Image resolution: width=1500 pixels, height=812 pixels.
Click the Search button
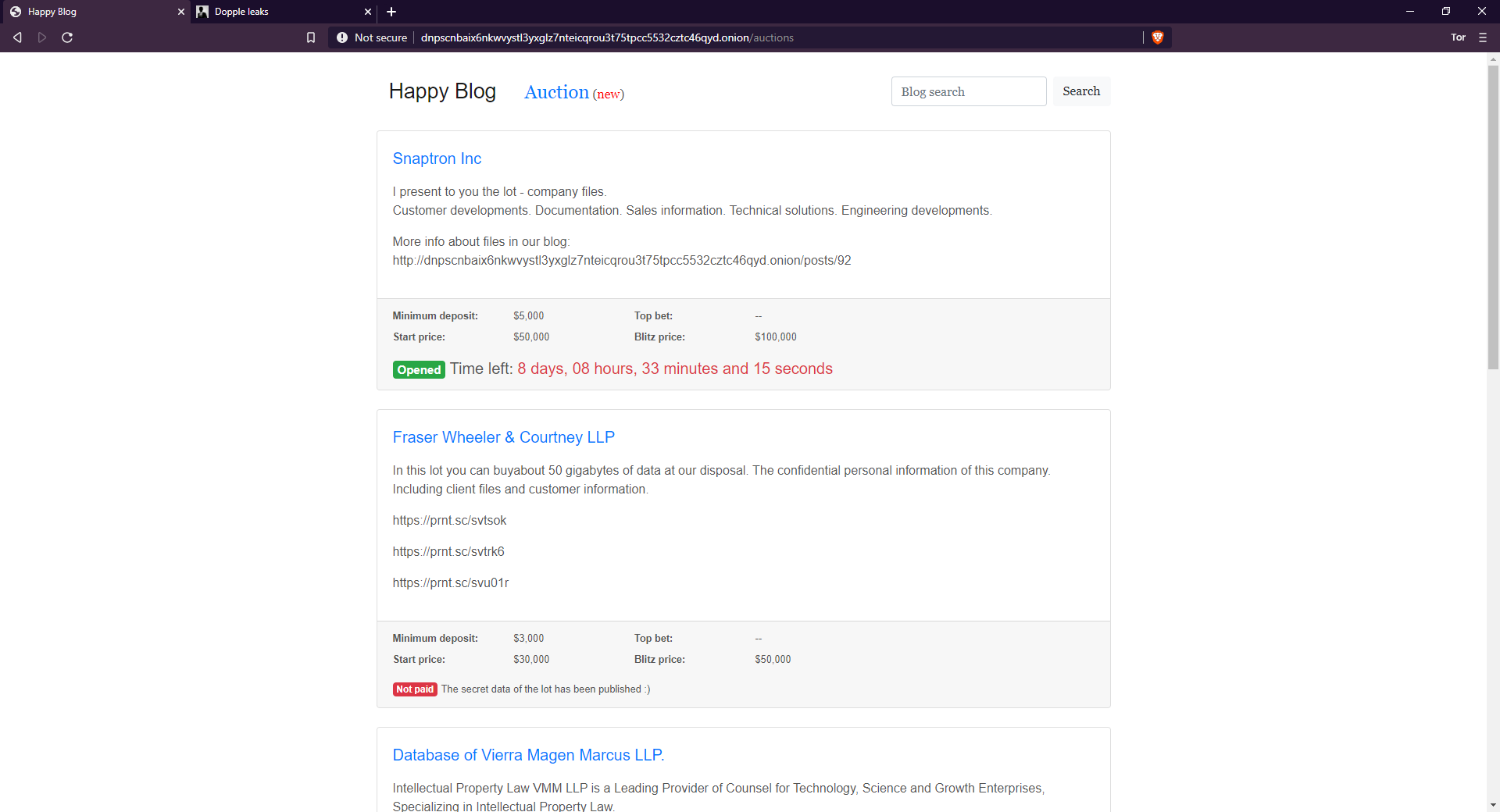coord(1081,91)
